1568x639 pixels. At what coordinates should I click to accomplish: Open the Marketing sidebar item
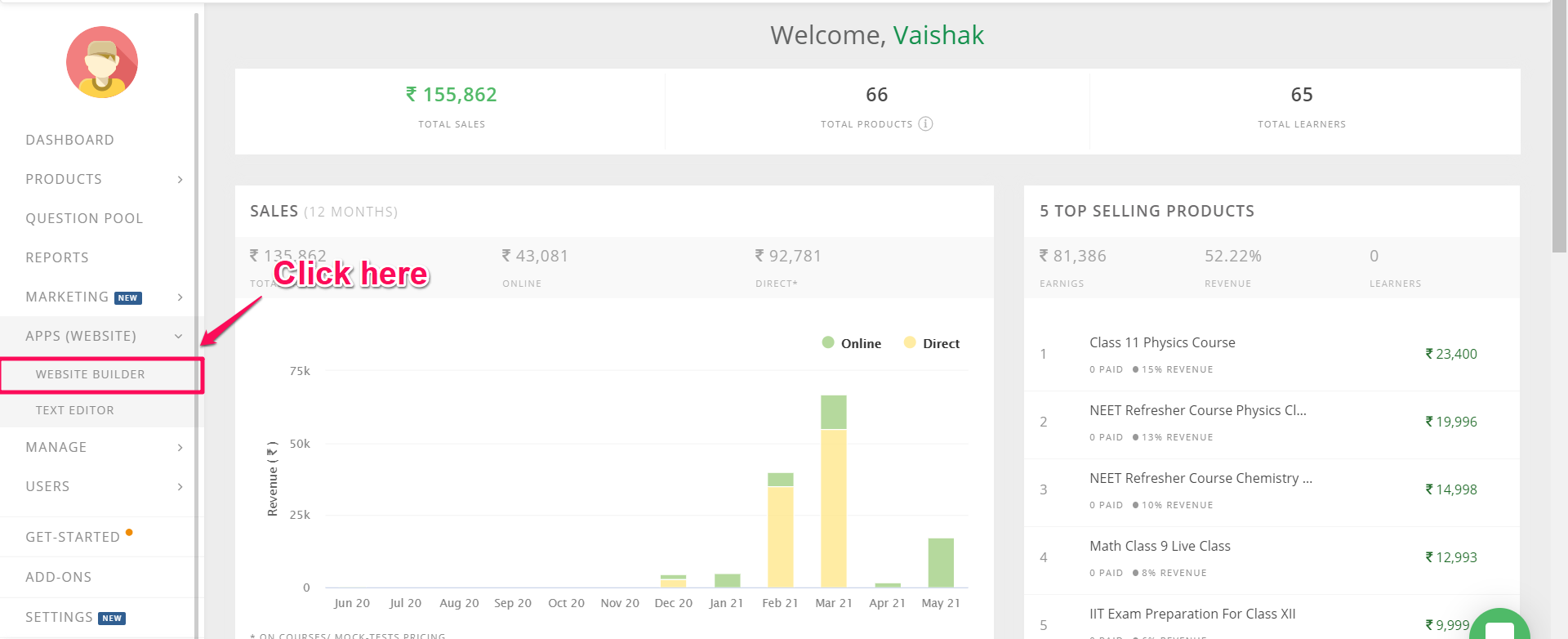[67, 297]
